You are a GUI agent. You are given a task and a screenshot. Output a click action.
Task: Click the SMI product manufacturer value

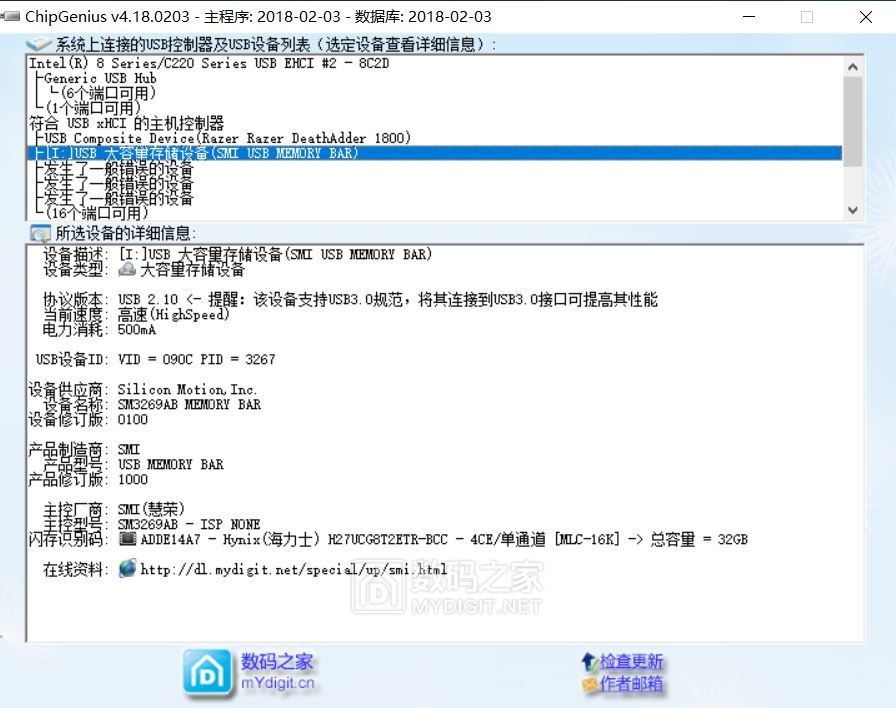pos(129,450)
